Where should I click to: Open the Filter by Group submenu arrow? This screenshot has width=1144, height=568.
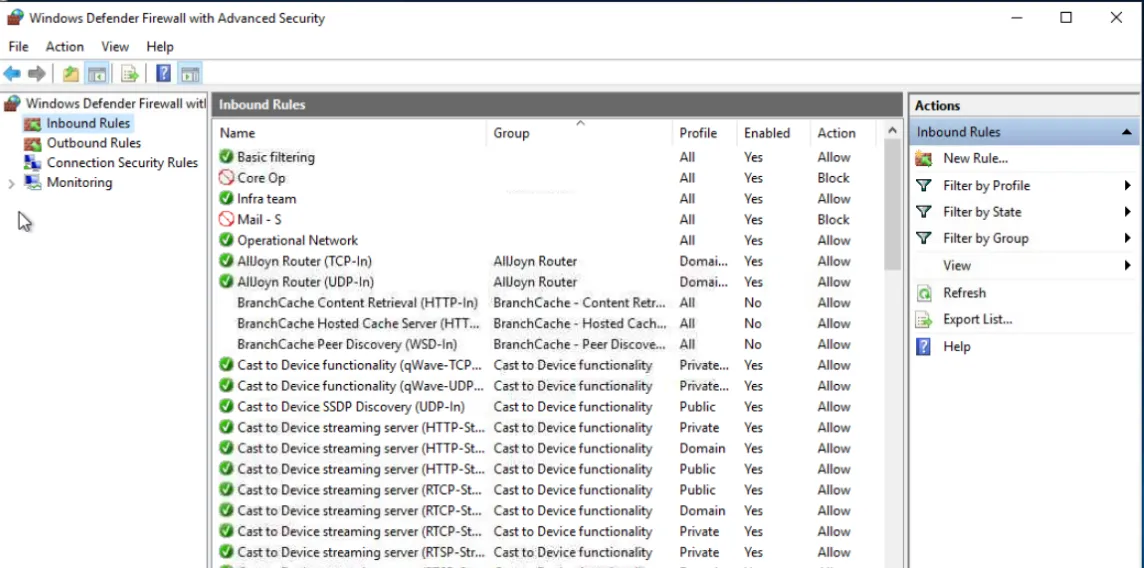[1127, 239]
